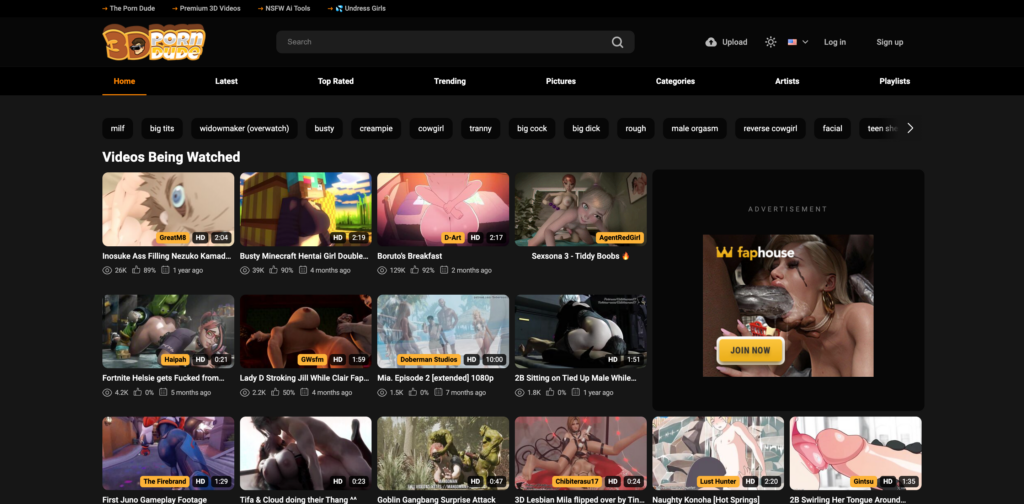Click the 'Videos Being Watched' heading

(x=171, y=157)
